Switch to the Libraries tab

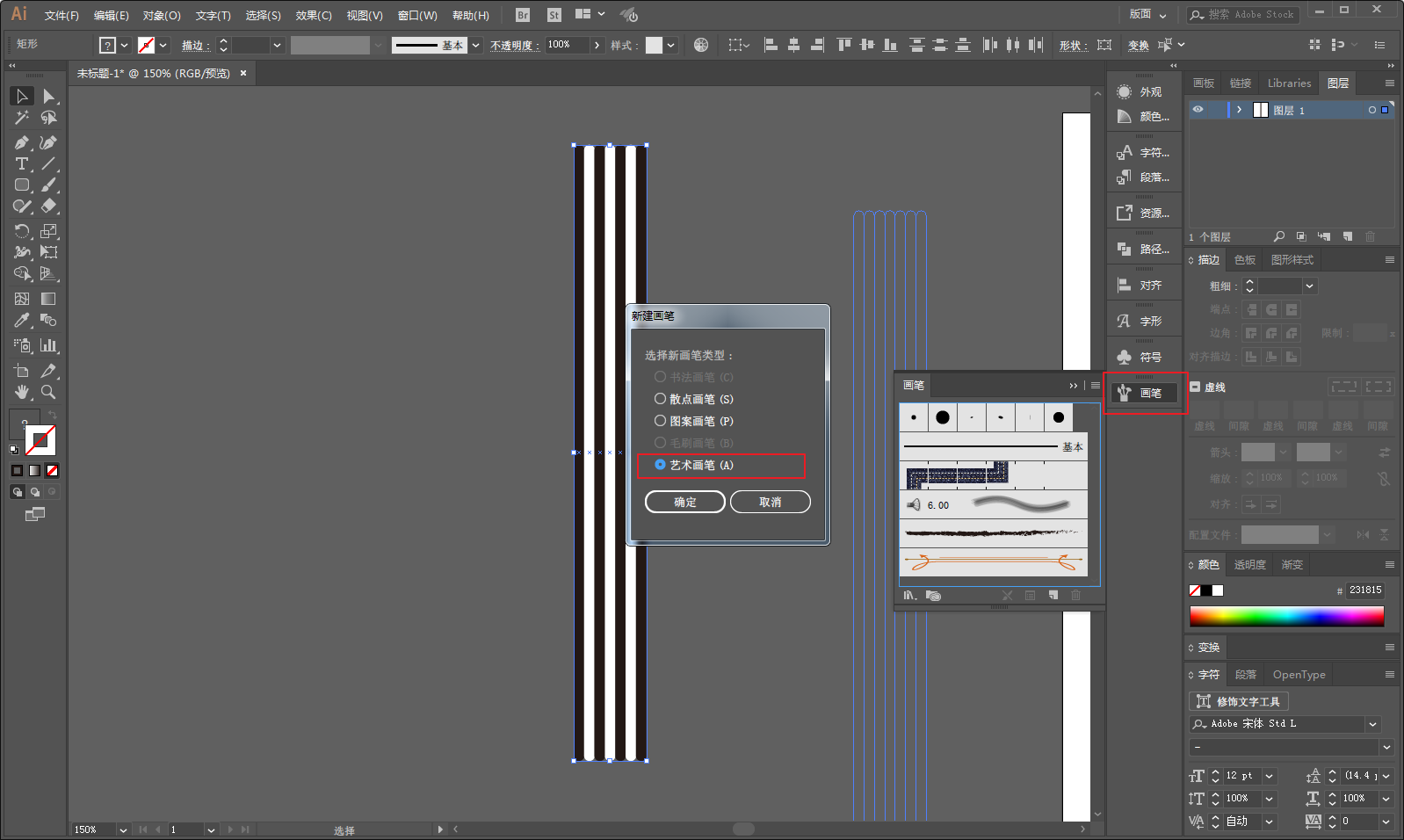tap(1289, 83)
